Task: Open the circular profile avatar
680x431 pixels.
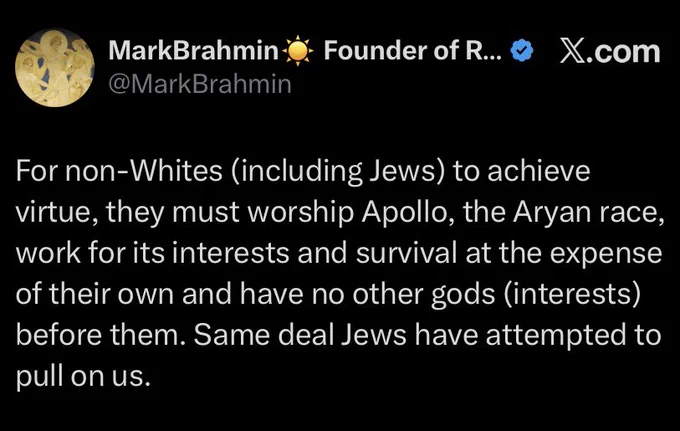Action: (55, 68)
